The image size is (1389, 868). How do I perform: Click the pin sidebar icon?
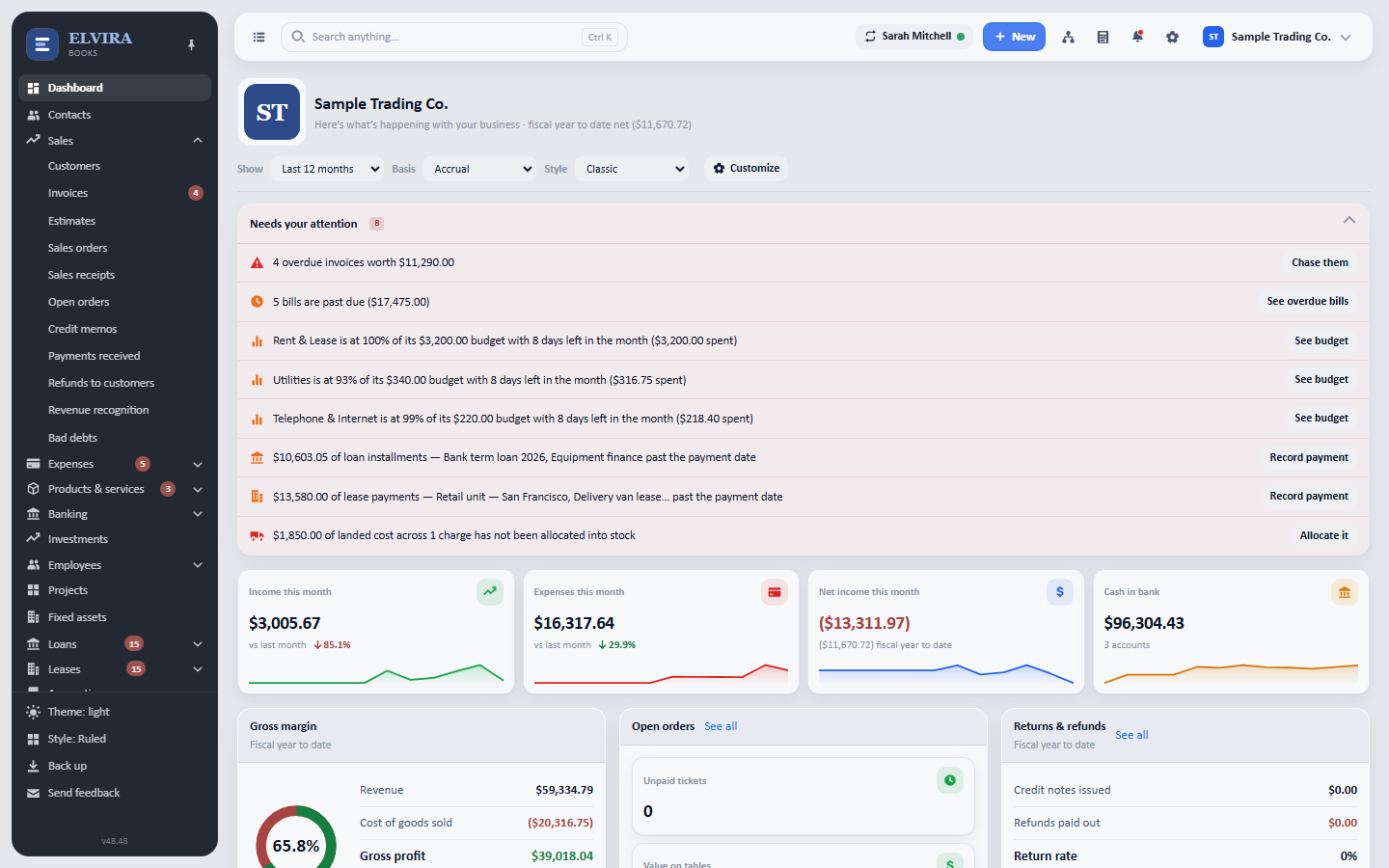pos(191,44)
